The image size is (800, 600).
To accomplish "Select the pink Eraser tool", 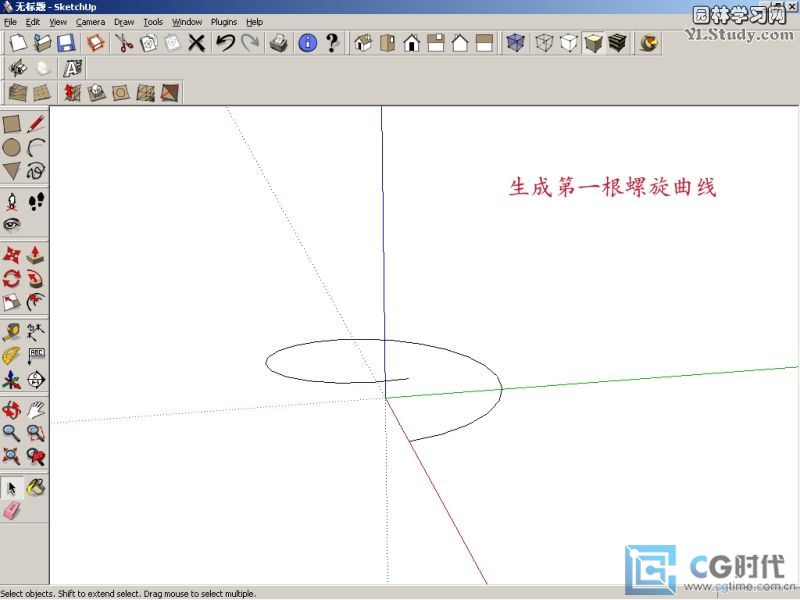I will (11, 511).
